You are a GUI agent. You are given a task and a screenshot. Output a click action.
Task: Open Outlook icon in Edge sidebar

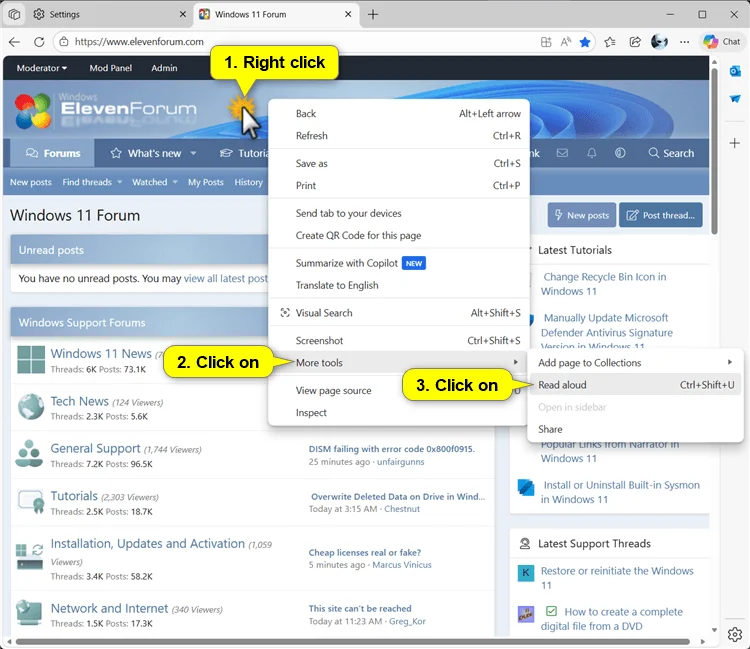tap(735, 71)
